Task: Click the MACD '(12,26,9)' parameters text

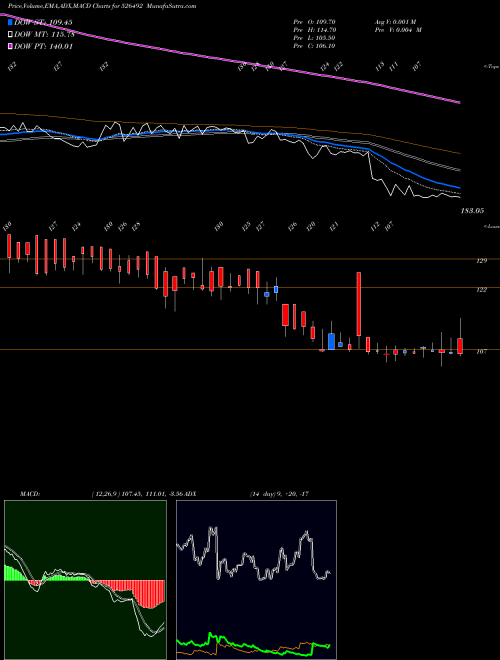Action: pos(105,493)
